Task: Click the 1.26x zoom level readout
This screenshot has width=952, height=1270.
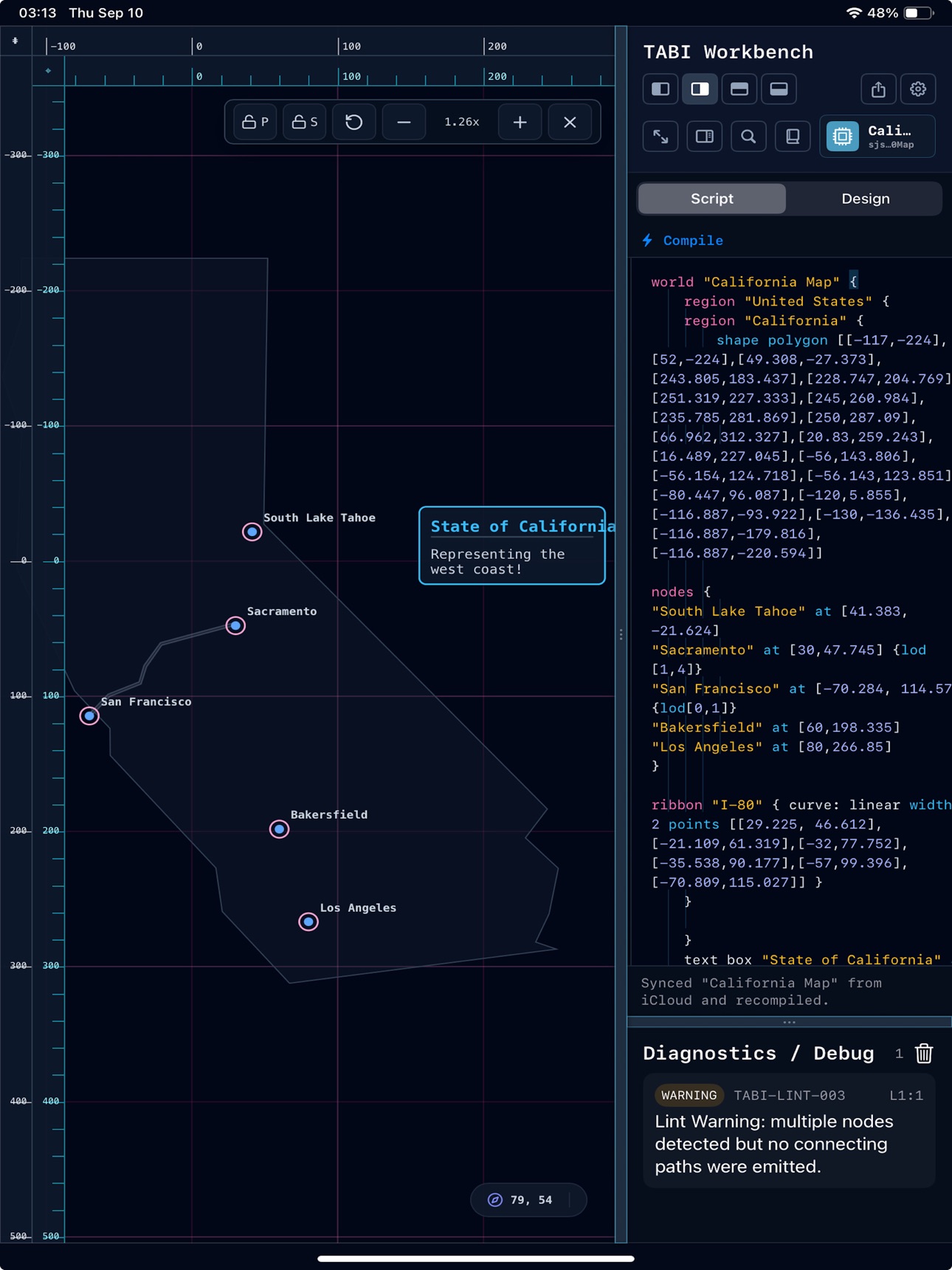Action: (x=462, y=122)
